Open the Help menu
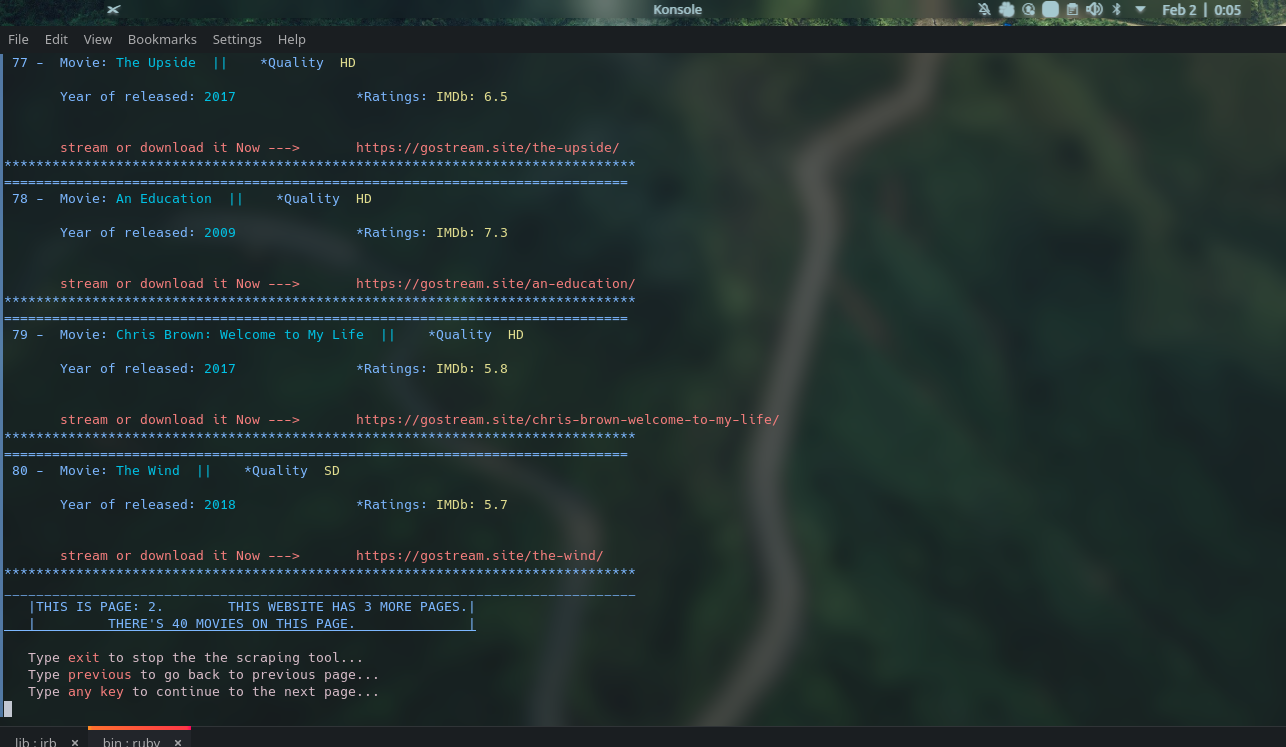This screenshot has height=747, width=1286. [292, 40]
